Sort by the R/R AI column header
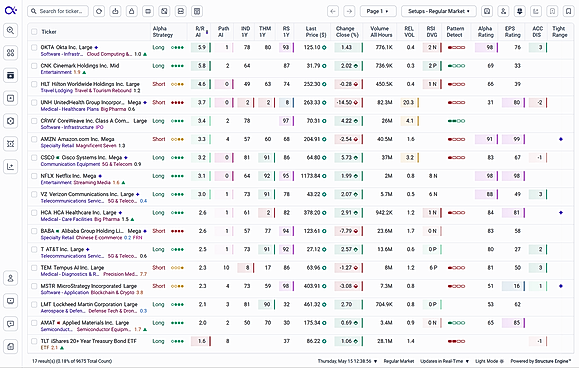This screenshot has width=579, height=368. coord(200,32)
